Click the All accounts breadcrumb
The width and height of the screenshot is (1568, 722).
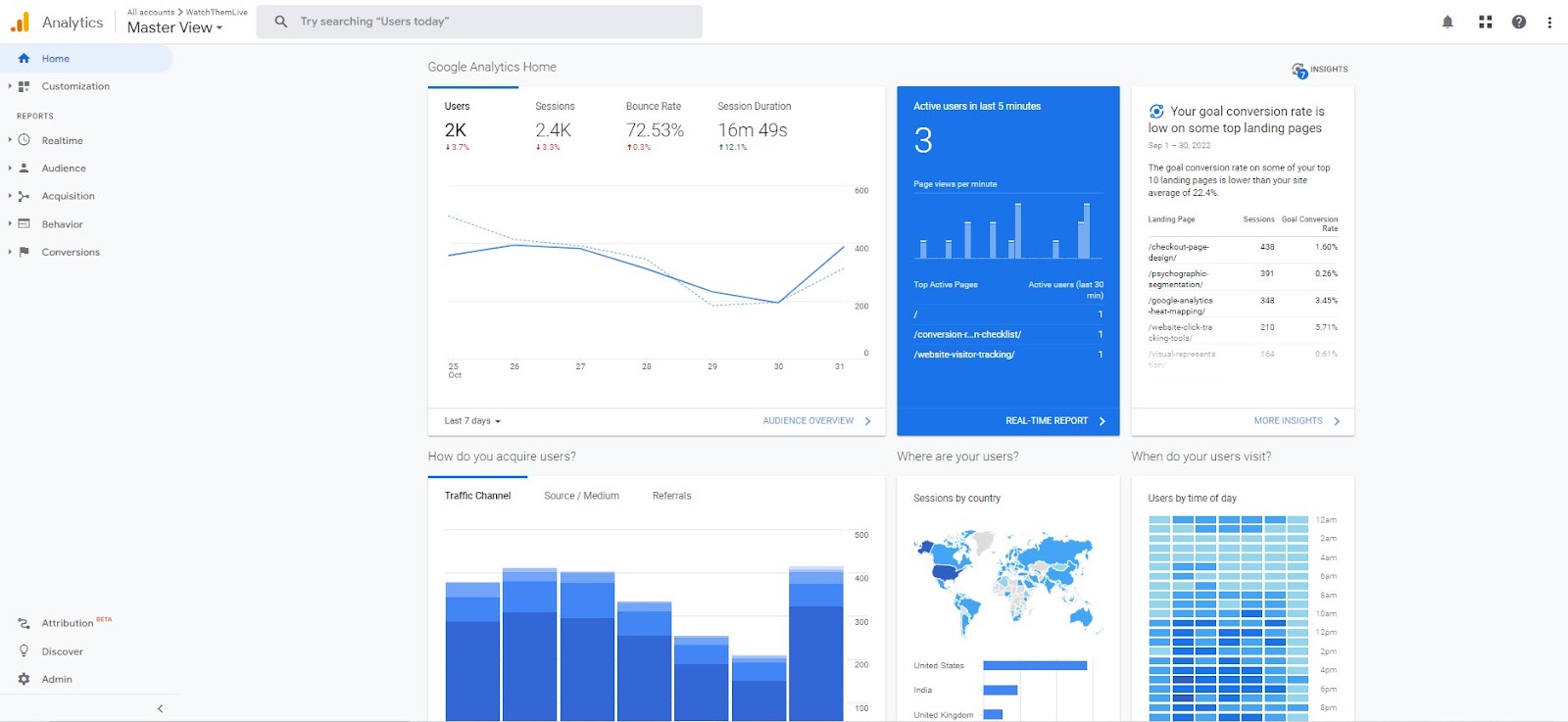pyautogui.click(x=151, y=13)
